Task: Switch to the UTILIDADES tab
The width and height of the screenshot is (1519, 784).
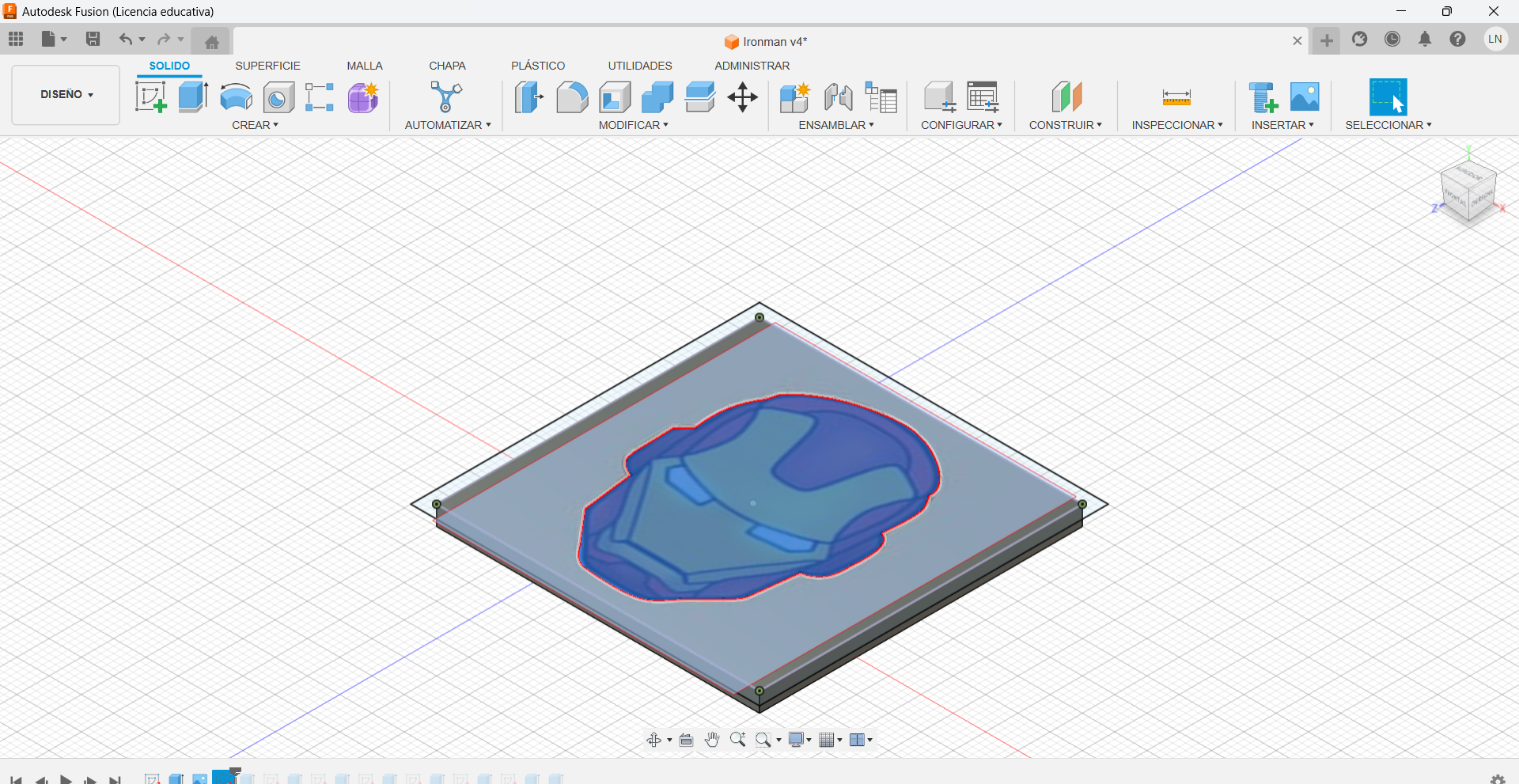Action: click(640, 66)
